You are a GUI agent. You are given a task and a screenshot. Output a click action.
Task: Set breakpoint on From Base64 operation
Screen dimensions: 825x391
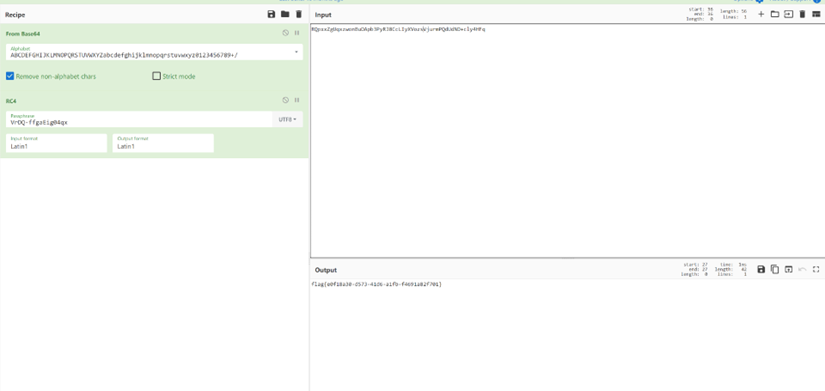[x=297, y=33]
